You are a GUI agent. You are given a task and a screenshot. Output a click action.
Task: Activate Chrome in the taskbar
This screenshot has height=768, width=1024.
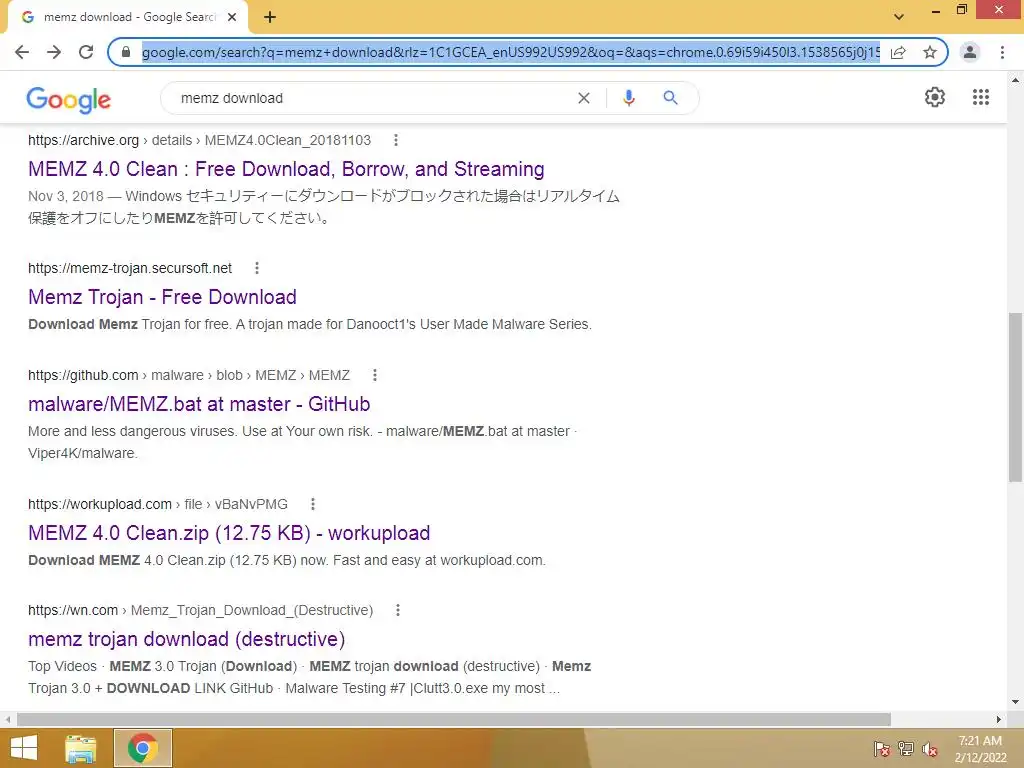tap(143, 748)
